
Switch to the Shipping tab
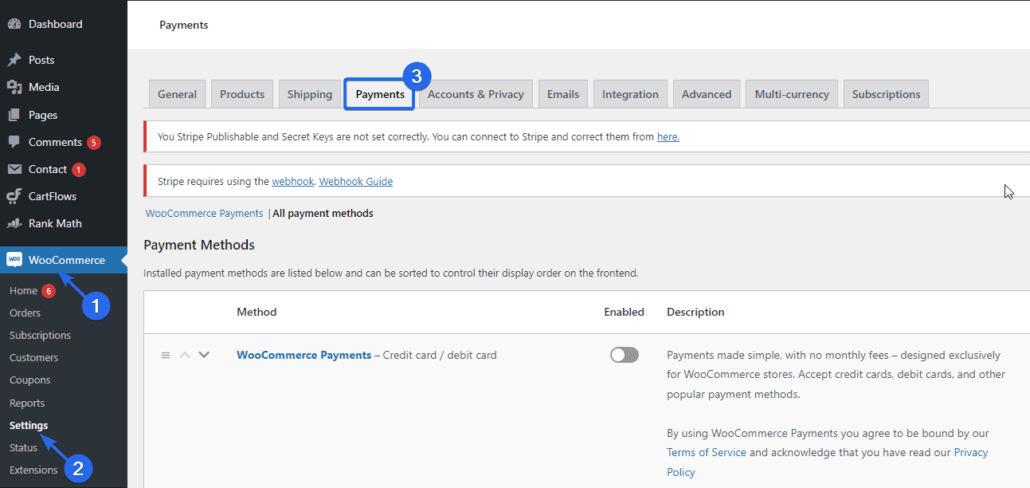pos(309,94)
